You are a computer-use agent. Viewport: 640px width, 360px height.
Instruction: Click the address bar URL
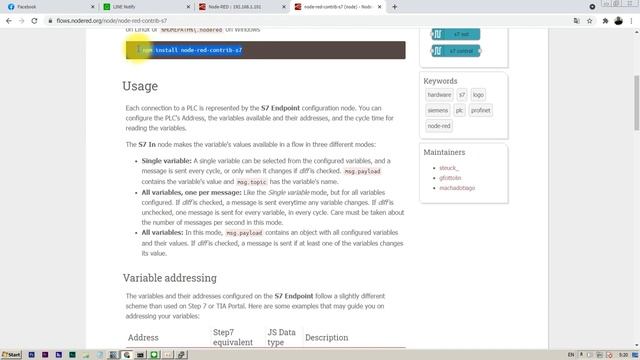tap(111, 20)
